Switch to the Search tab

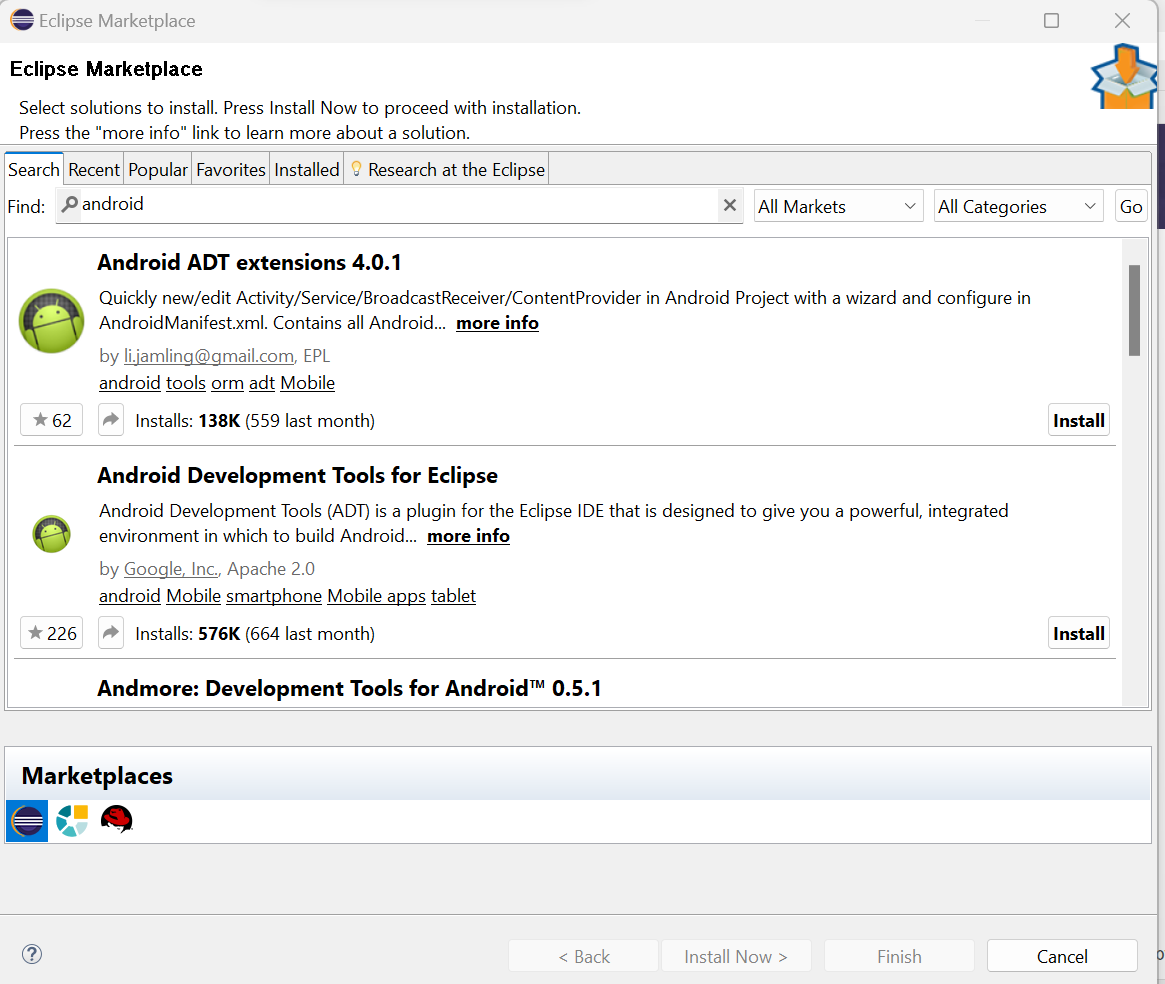33,169
